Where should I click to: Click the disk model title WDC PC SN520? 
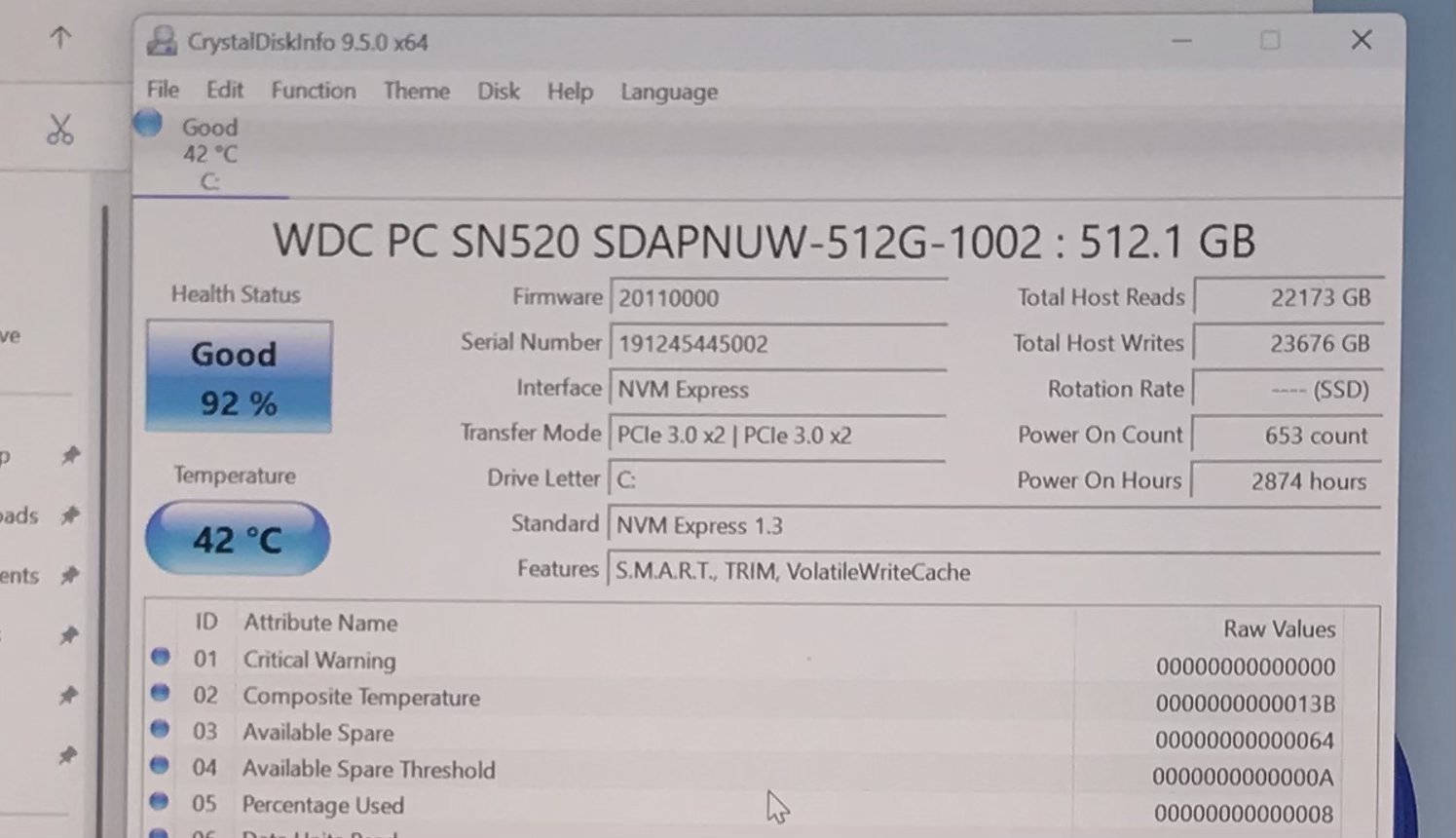coord(765,241)
